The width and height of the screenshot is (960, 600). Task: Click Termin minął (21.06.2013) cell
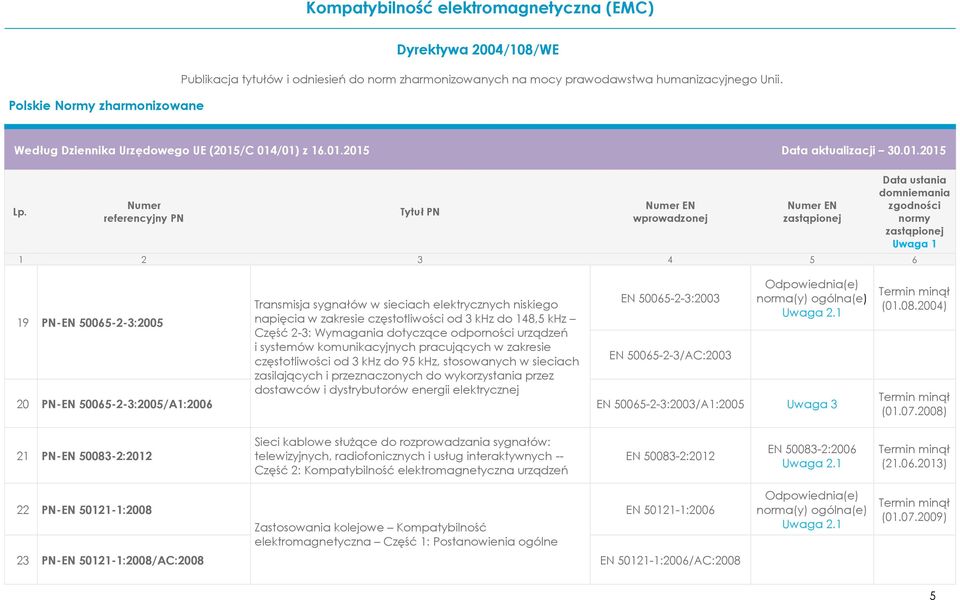[914, 456]
